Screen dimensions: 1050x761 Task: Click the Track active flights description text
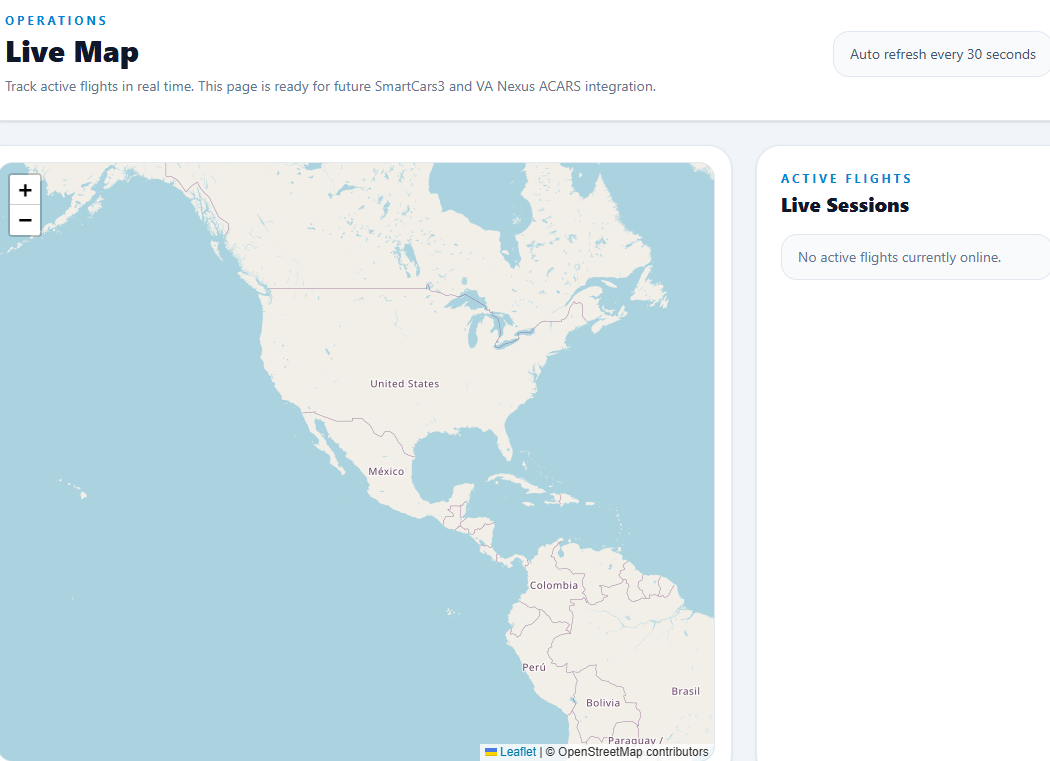330,86
